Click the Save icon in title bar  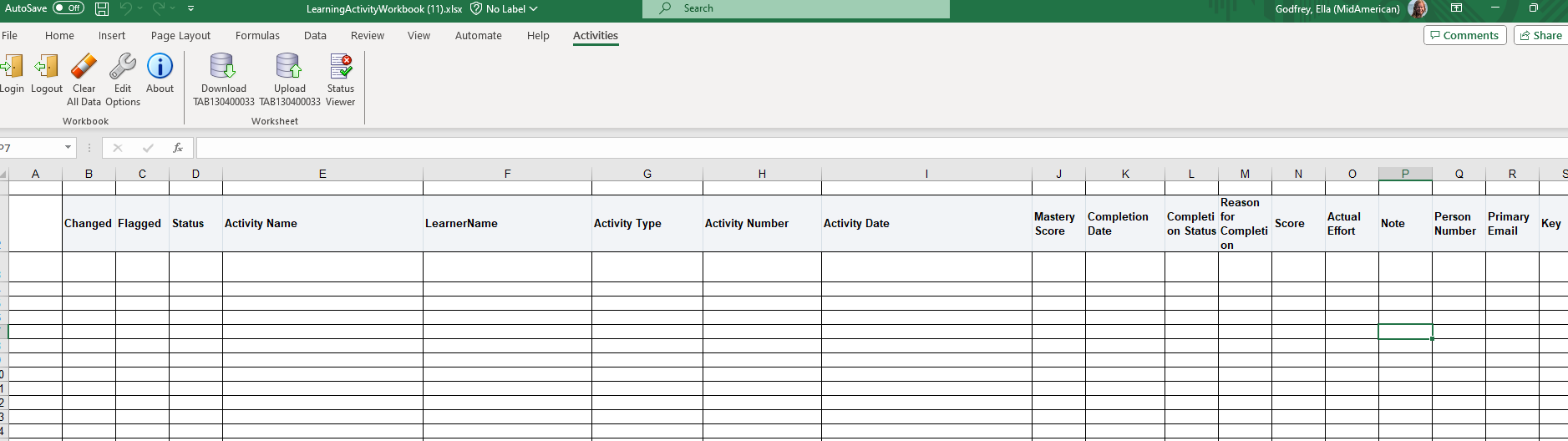(102, 9)
